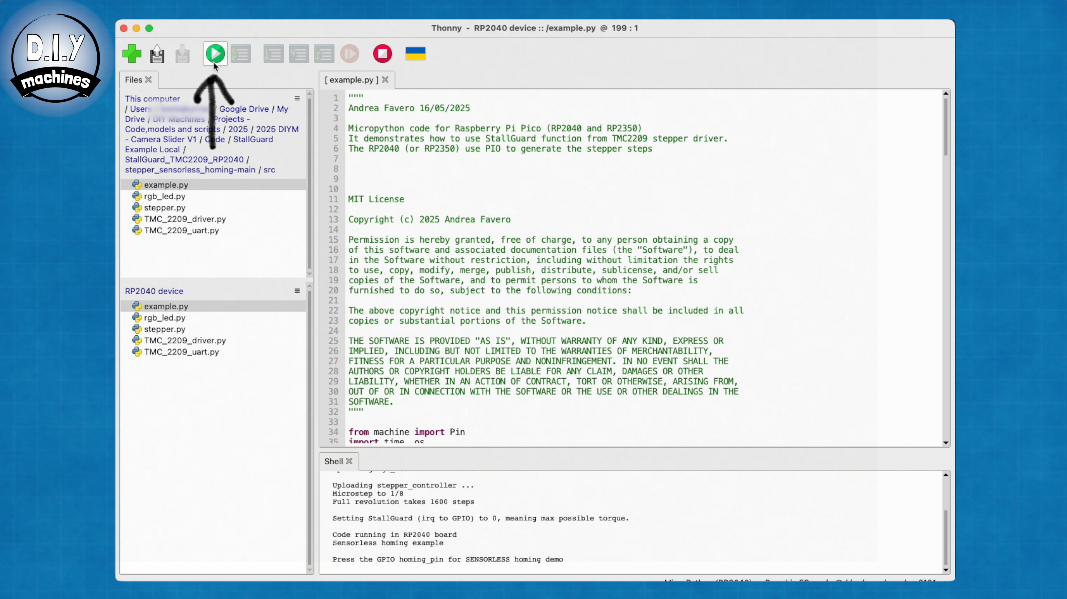Screen dimensions: 1067x599
Task: Navigate to StallGuard_TMC2209_RP2040 folder in path
Action: click(184, 159)
